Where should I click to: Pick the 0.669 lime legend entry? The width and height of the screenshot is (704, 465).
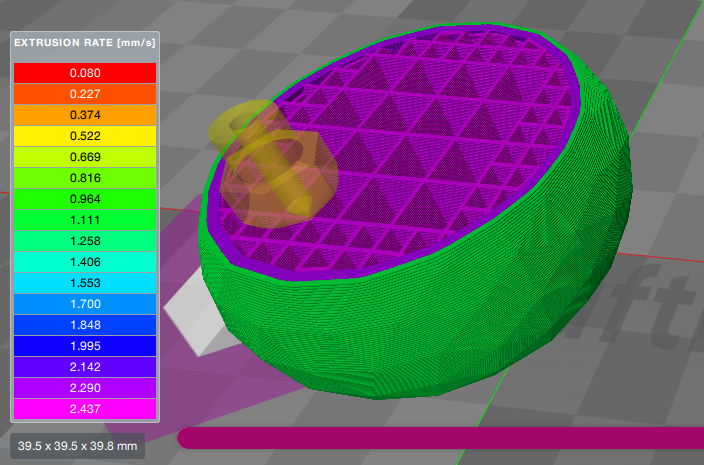tap(85, 157)
